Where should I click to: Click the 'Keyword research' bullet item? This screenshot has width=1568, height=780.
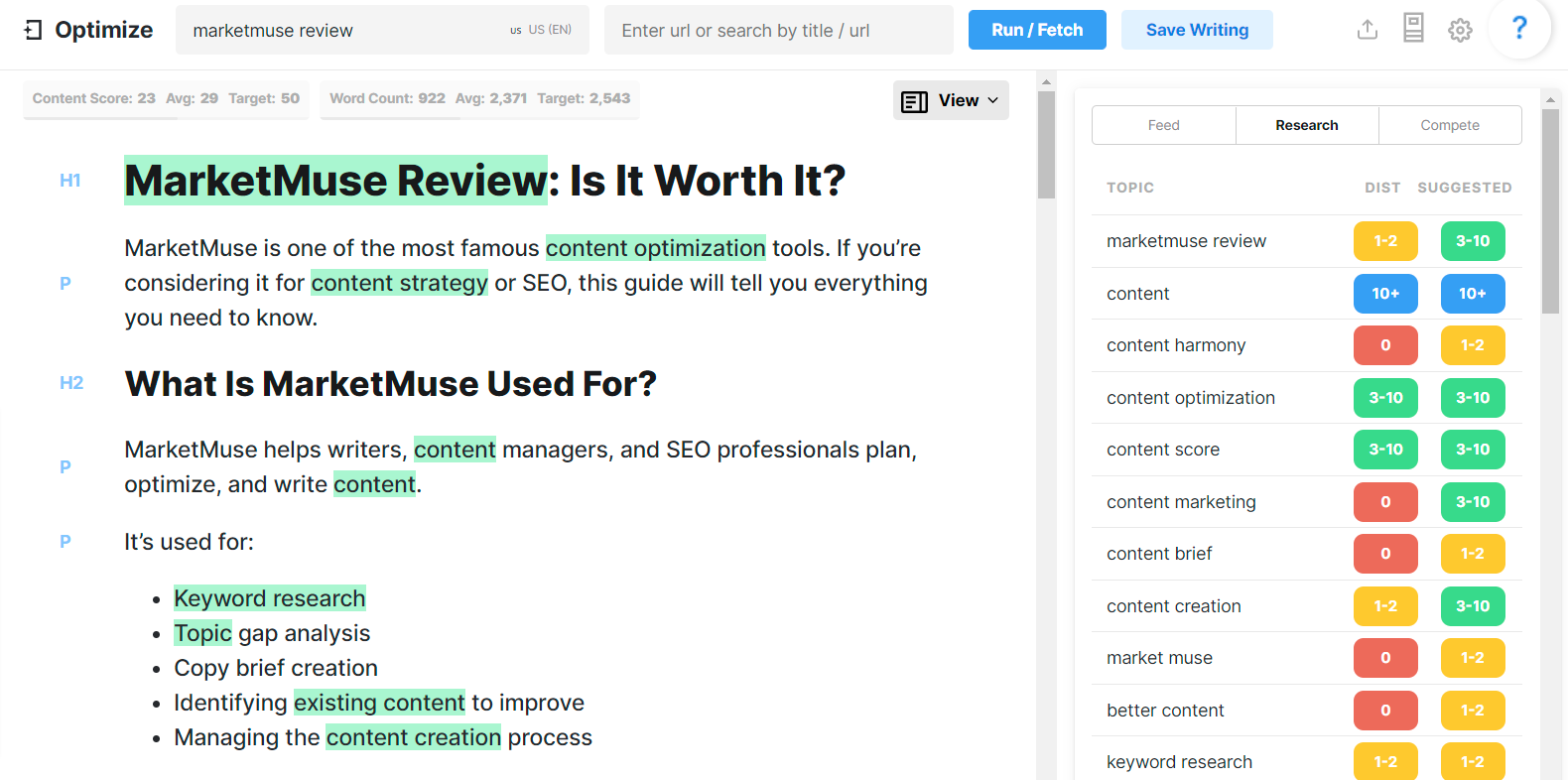coord(270,598)
